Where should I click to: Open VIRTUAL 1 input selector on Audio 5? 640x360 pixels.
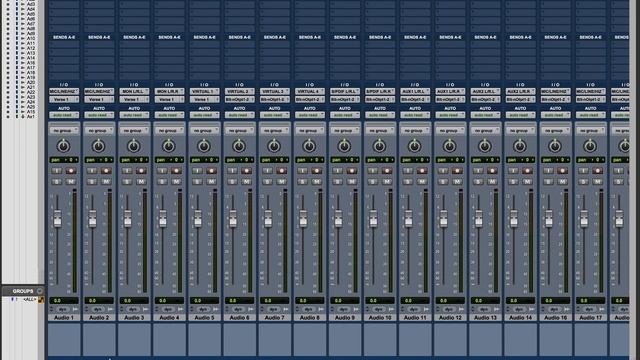(x=204, y=91)
